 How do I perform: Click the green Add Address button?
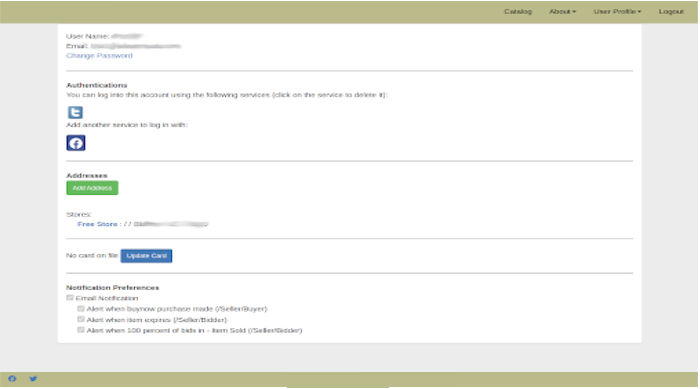click(92, 188)
